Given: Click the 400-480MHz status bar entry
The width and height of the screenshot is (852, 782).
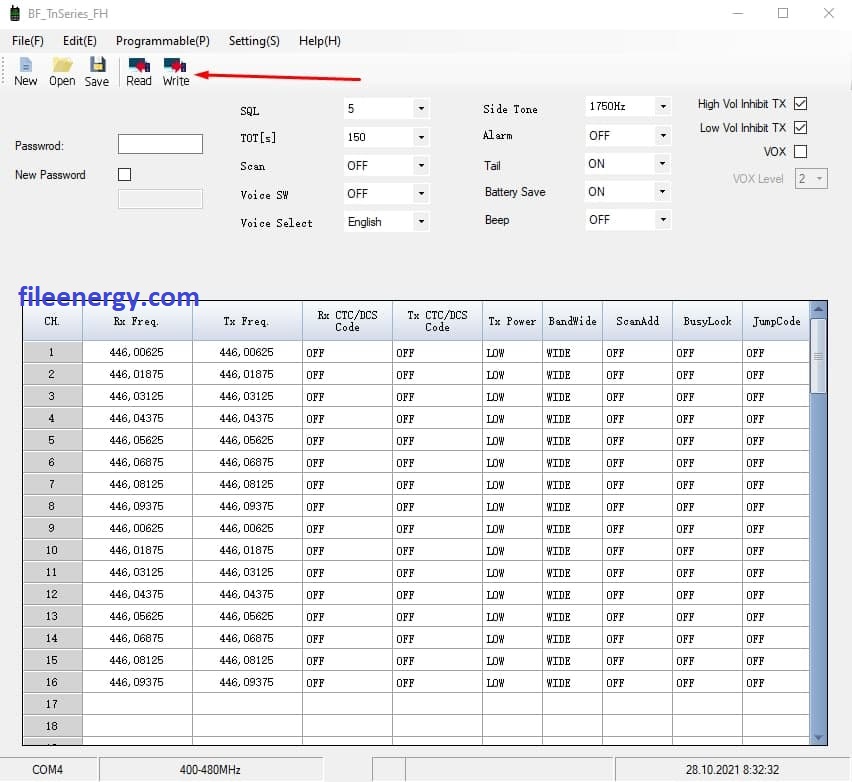Looking at the screenshot, I should (210, 770).
